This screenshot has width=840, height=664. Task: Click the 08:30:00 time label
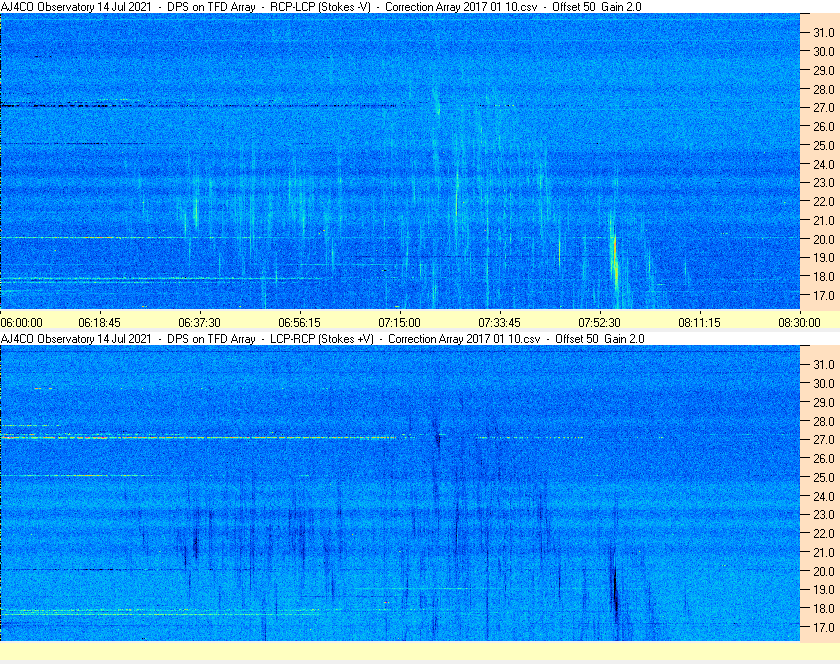point(799,323)
